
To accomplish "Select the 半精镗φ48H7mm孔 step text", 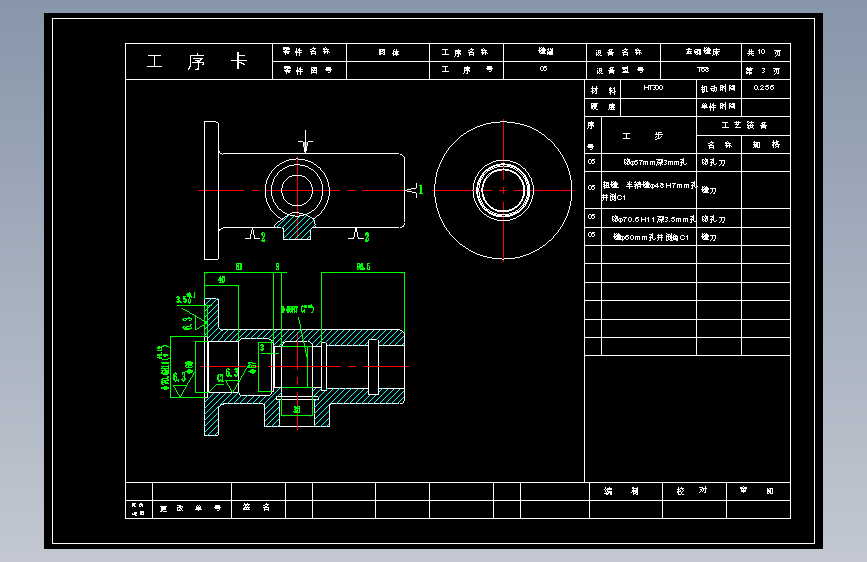I will pos(661,185).
